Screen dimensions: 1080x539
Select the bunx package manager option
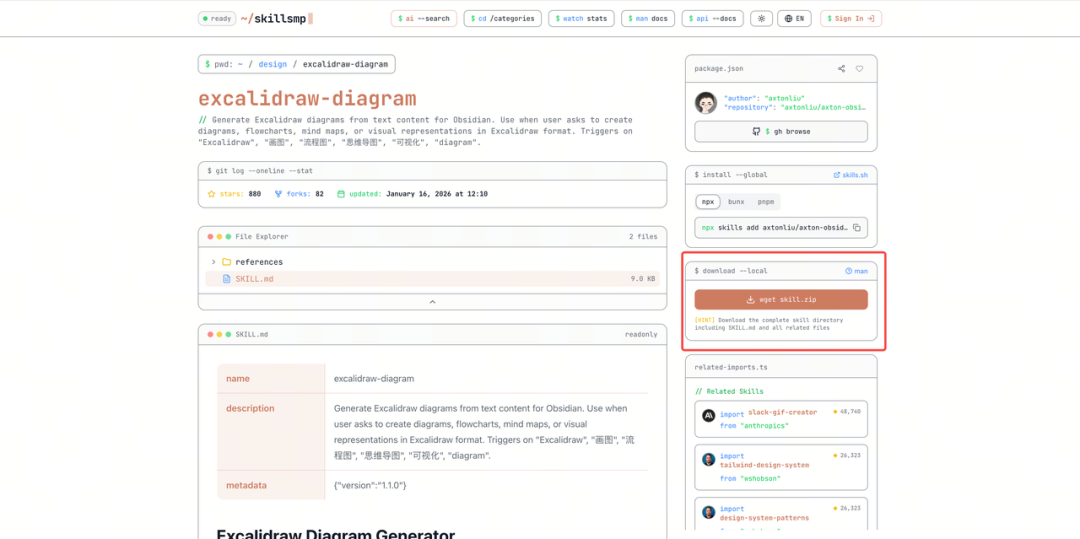(736, 201)
